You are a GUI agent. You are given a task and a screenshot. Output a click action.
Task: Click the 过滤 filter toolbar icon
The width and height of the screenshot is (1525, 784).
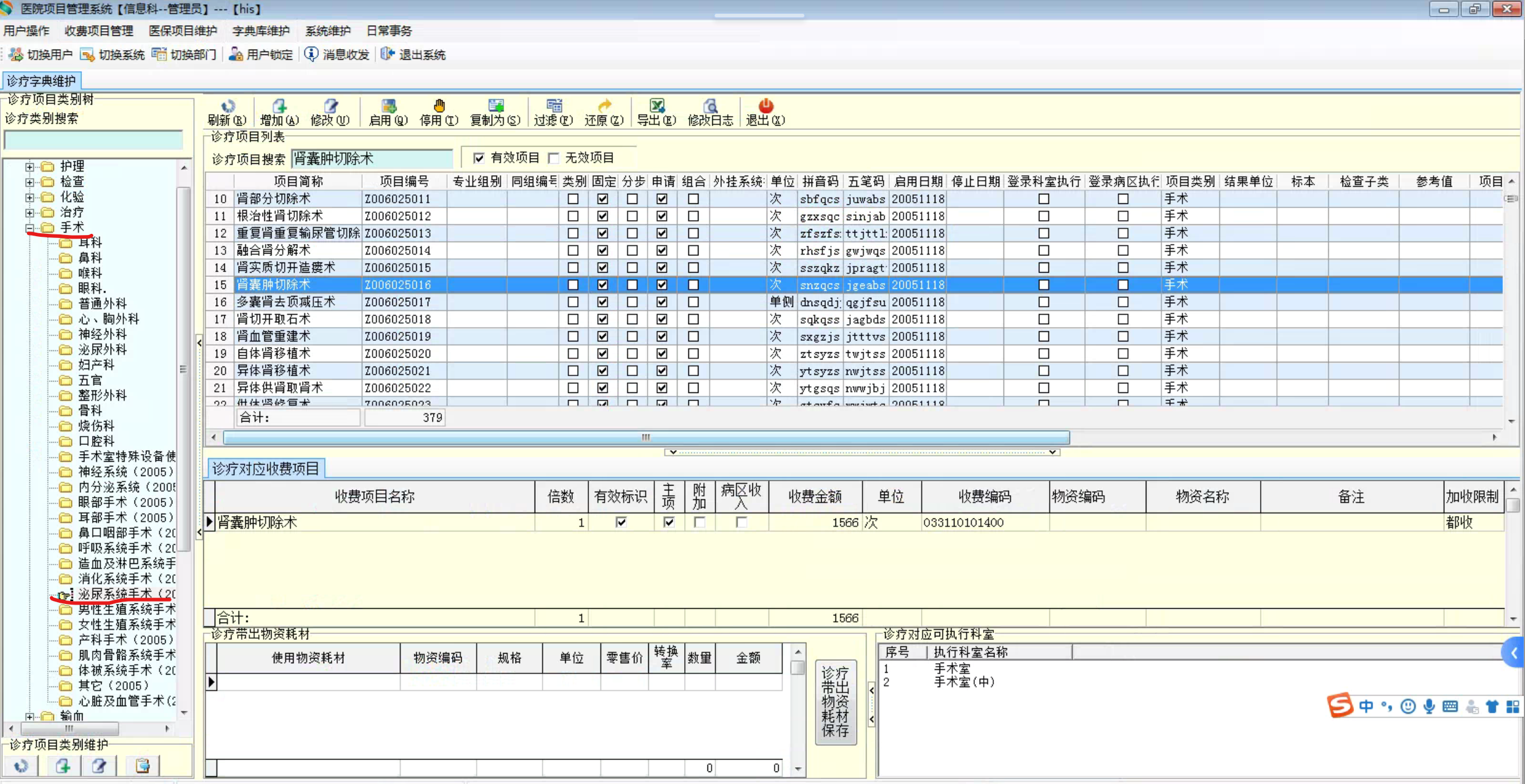[x=554, y=106]
